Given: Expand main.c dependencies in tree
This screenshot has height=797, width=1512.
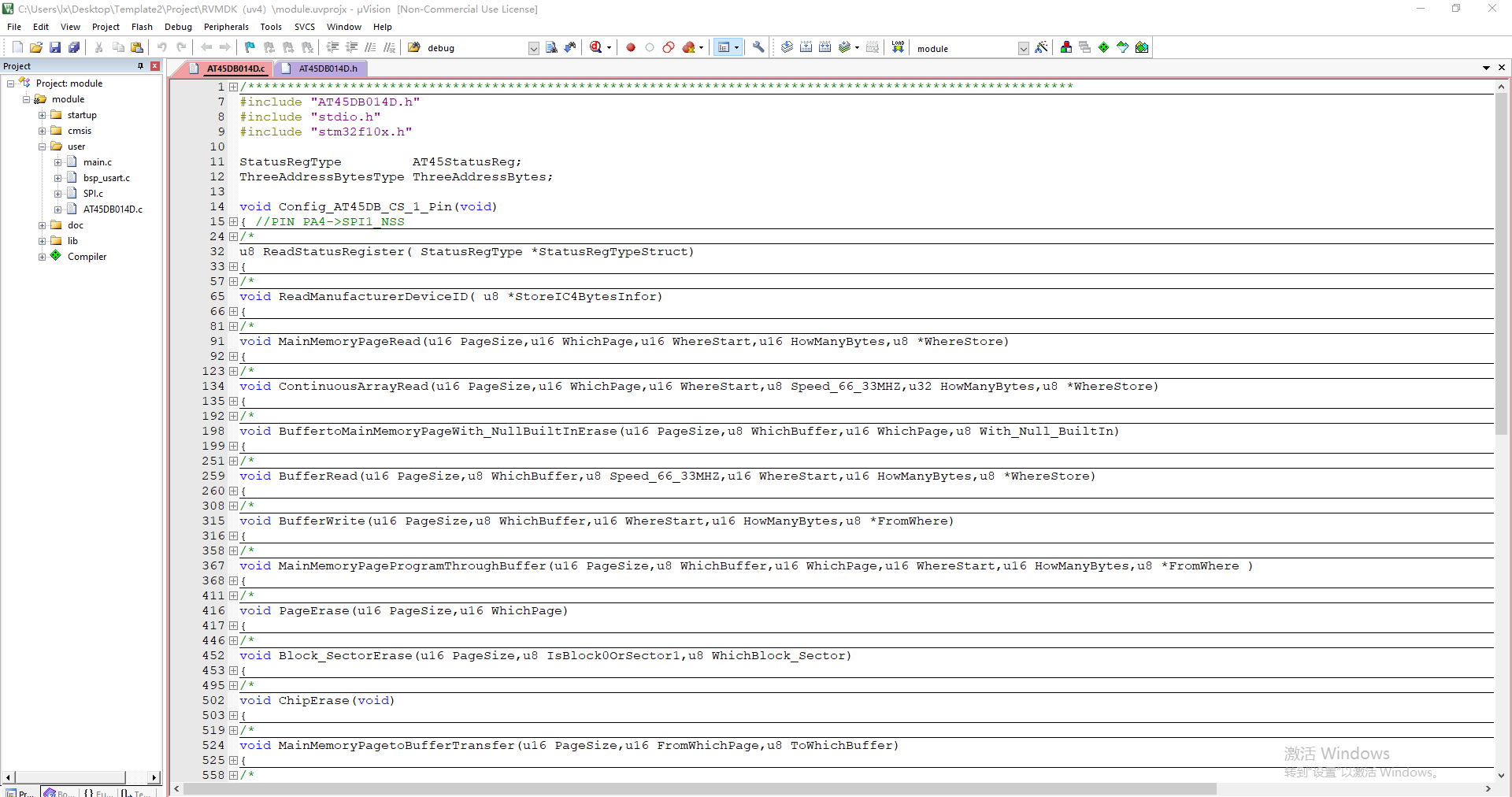Looking at the screenshot, I should (58, 162).
